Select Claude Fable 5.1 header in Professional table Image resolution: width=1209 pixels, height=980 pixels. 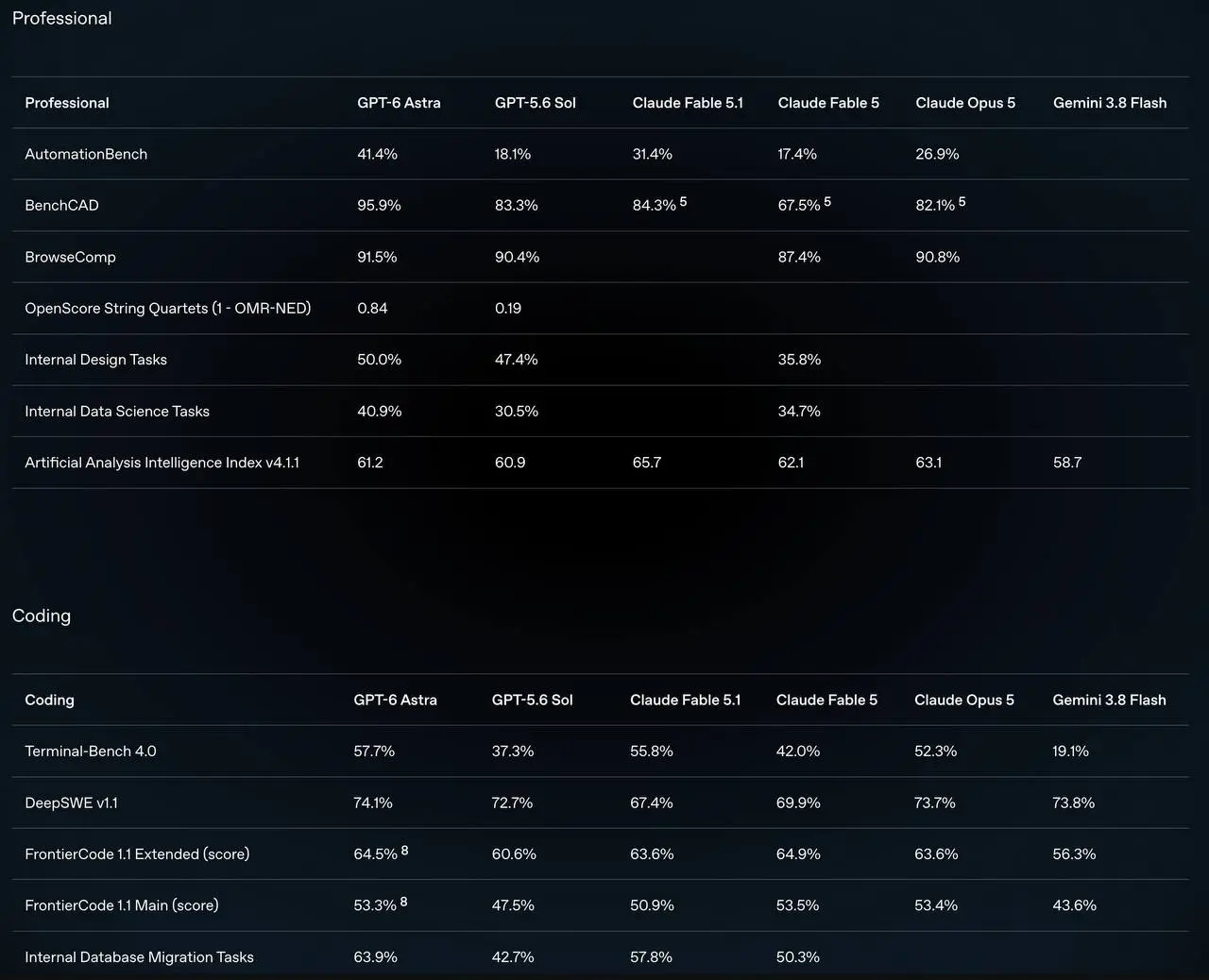pyautogui.click(x=688, y=103)
